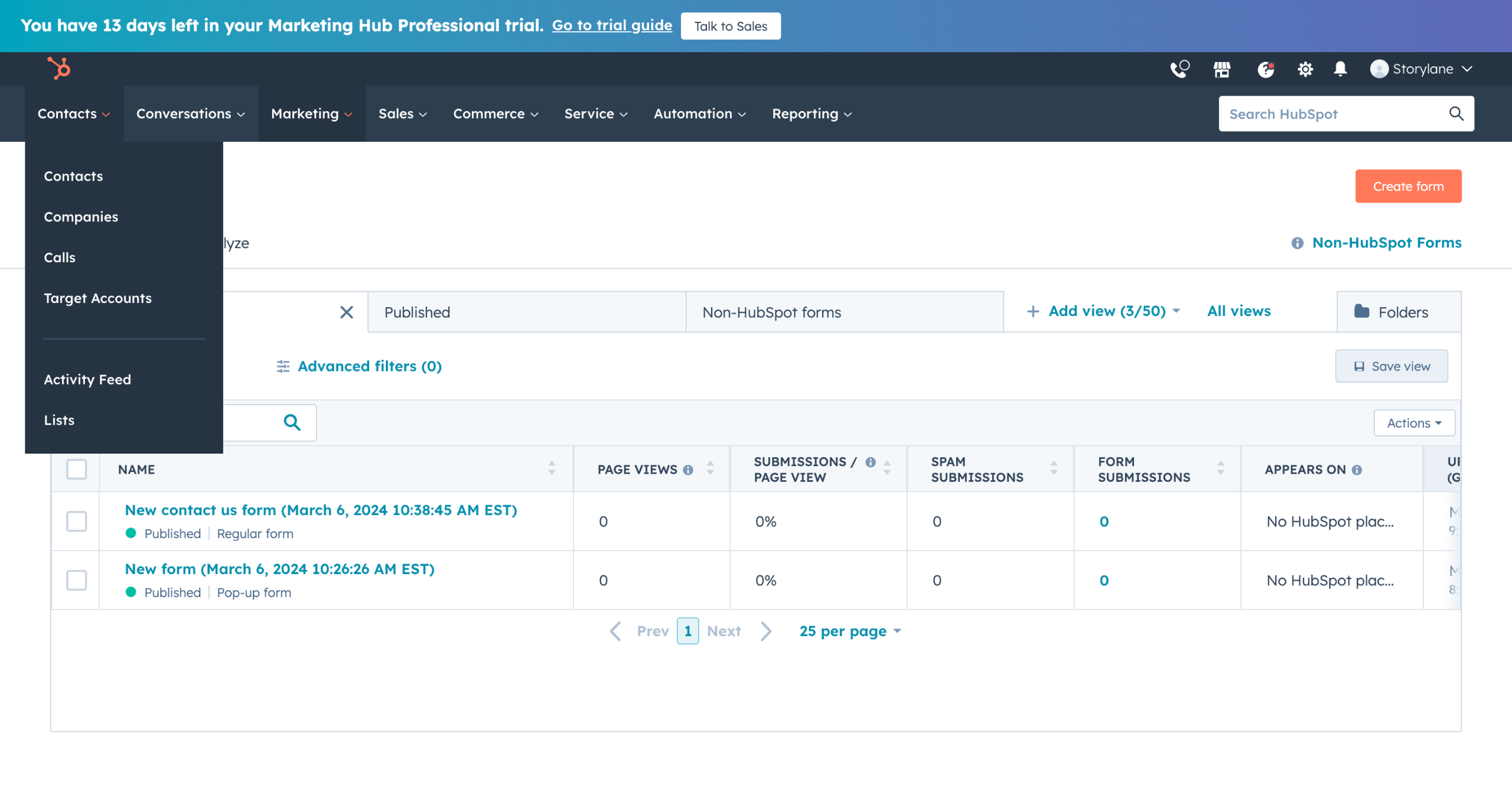Toggle the select-all forms checkbox
Image resolution: width=1512 pixels, height=811 pixels.
click(77, 469)
